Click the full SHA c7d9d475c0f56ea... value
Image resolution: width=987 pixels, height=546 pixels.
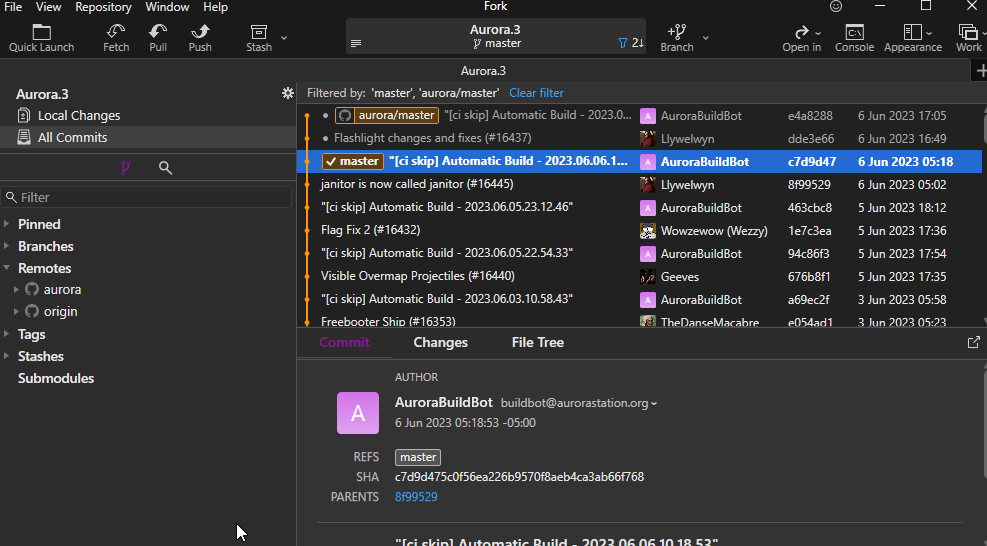[519, 477]
